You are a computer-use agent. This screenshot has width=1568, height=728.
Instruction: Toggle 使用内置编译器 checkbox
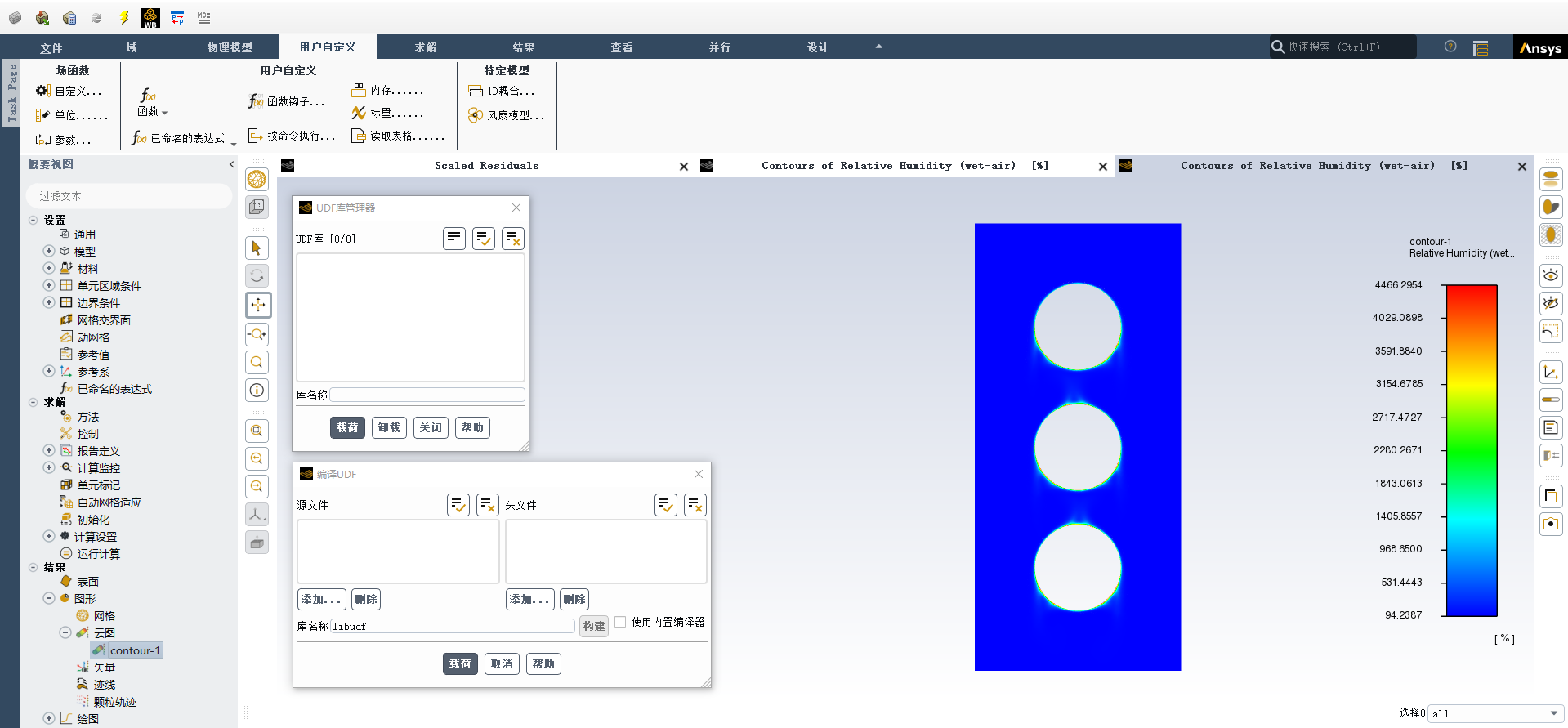(x=620, y=622)
